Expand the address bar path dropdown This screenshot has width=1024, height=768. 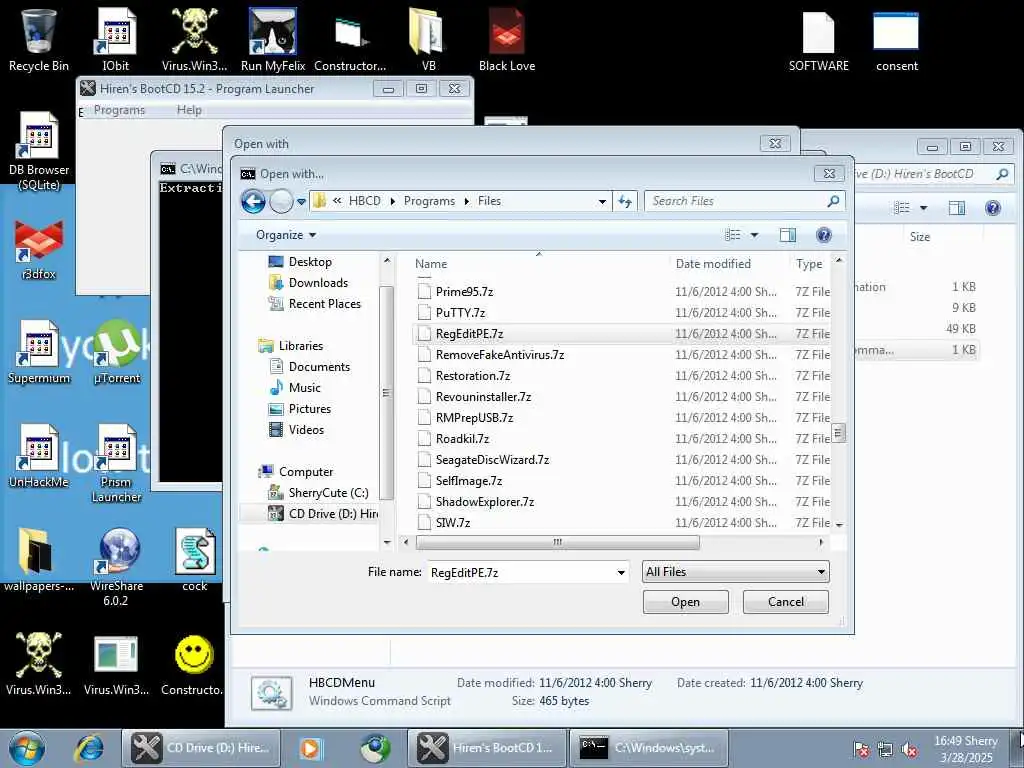[602, 201]
